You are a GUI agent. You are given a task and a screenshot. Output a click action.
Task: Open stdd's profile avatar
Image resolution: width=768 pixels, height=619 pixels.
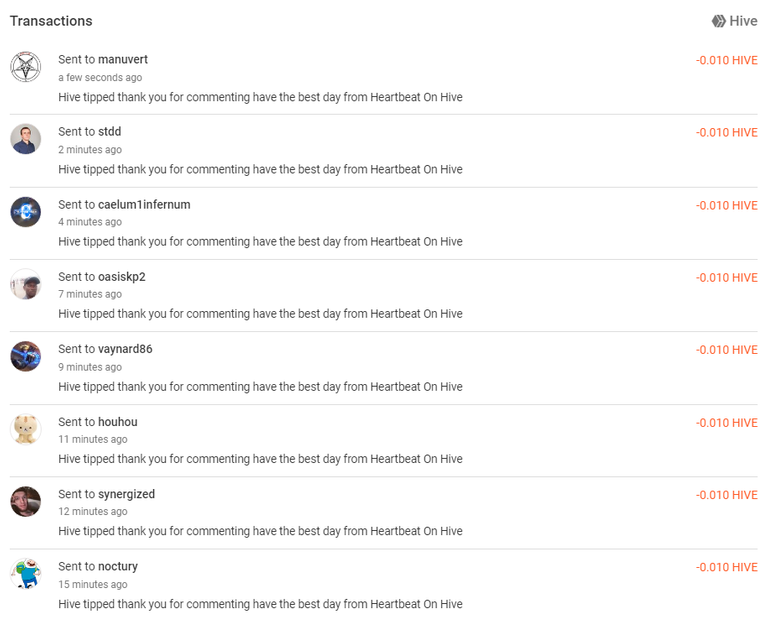[25, 139]
